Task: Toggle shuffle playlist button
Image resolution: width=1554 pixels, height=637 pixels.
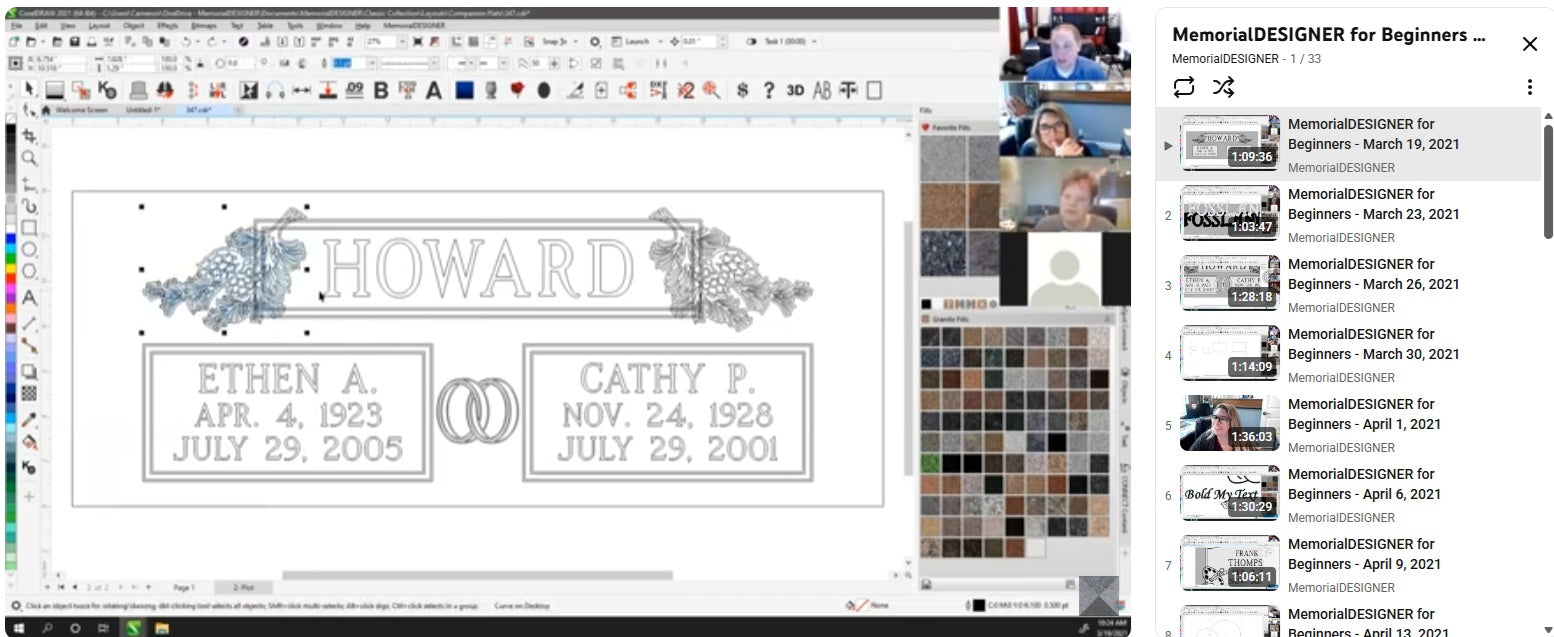Action: (x=1223, y=87)
